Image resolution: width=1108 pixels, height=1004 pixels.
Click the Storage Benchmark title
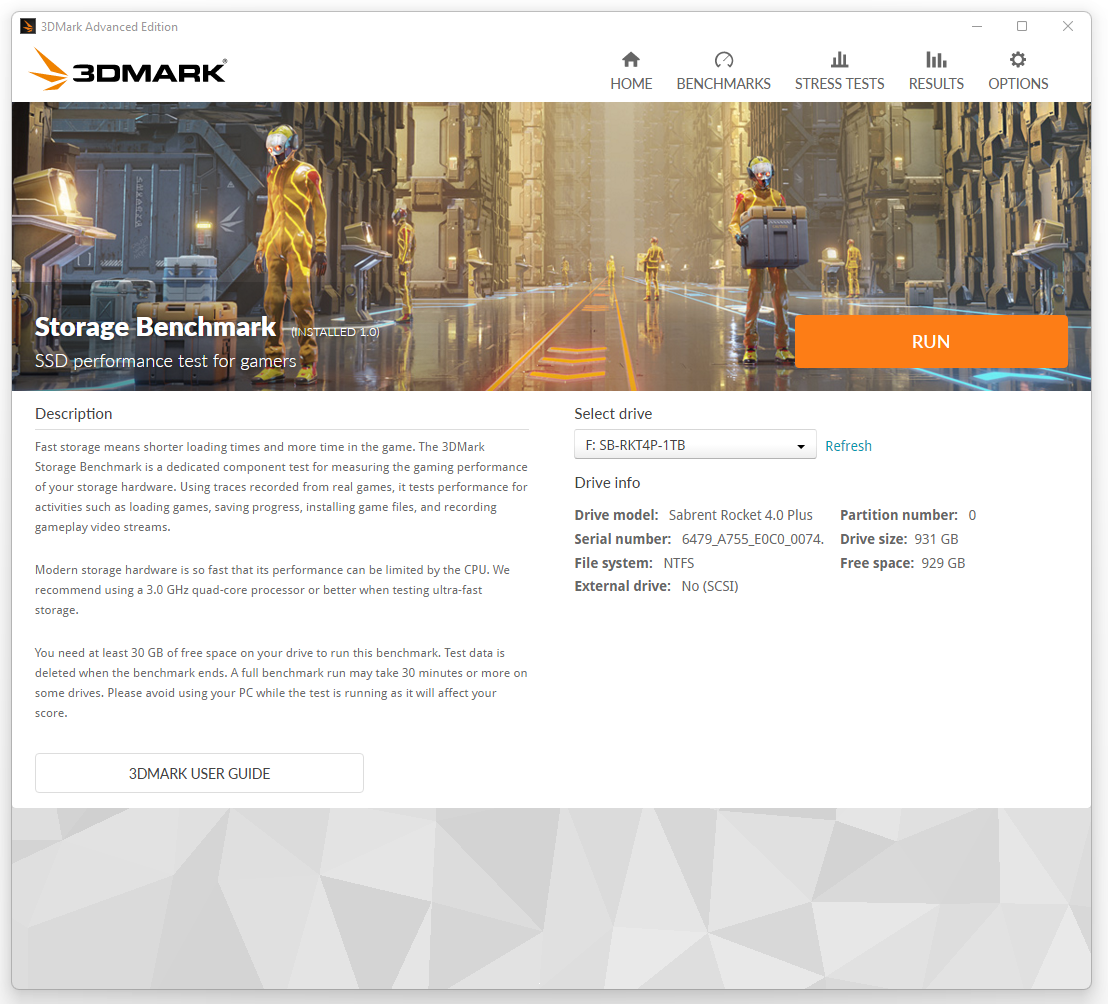(155, 326)
